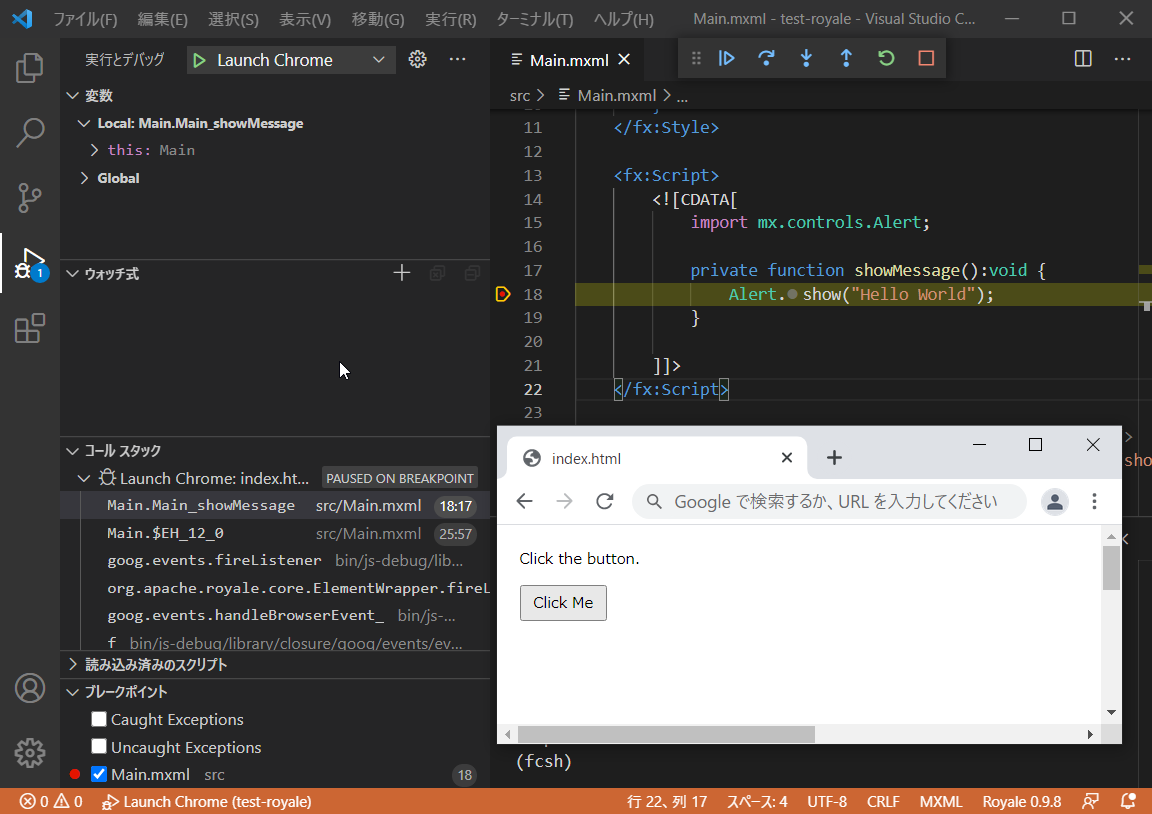
Task: Click the Step Out debug icon
Action: point(846,58)
